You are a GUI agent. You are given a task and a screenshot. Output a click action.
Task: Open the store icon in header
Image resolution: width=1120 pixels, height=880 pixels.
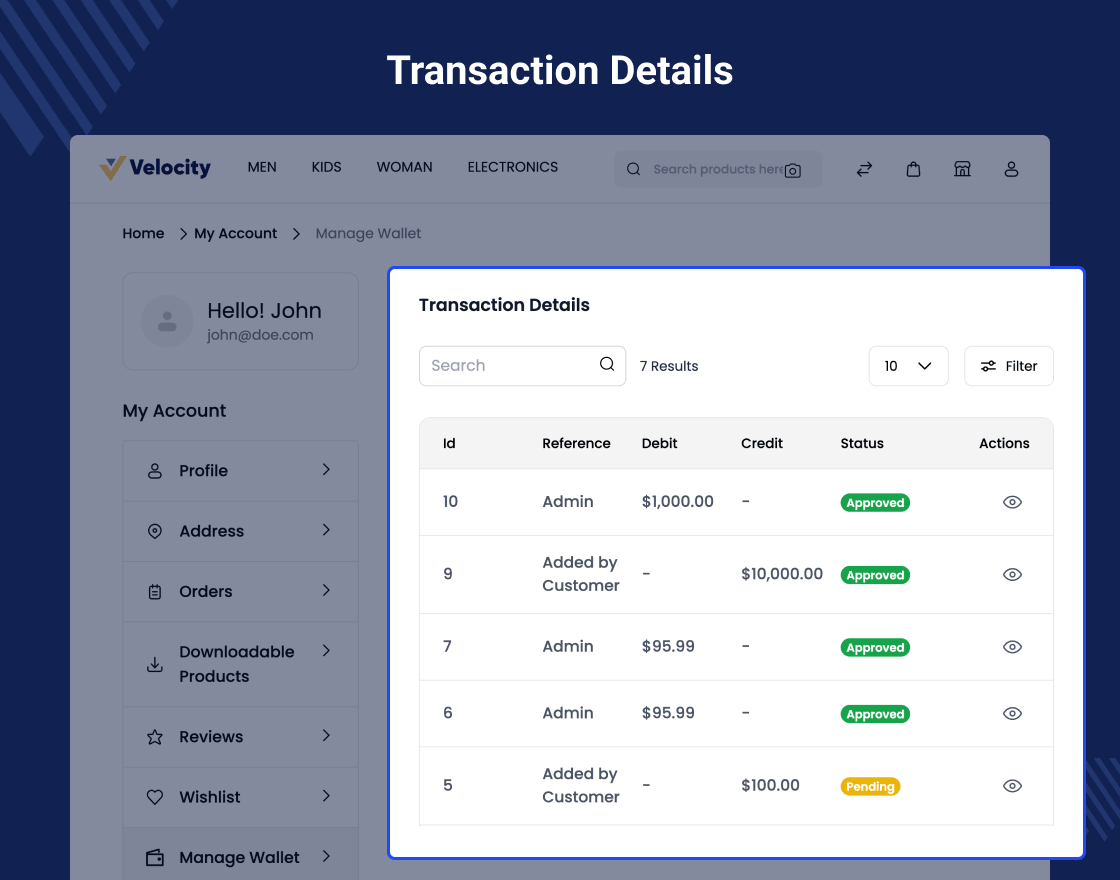click(962, 169)
